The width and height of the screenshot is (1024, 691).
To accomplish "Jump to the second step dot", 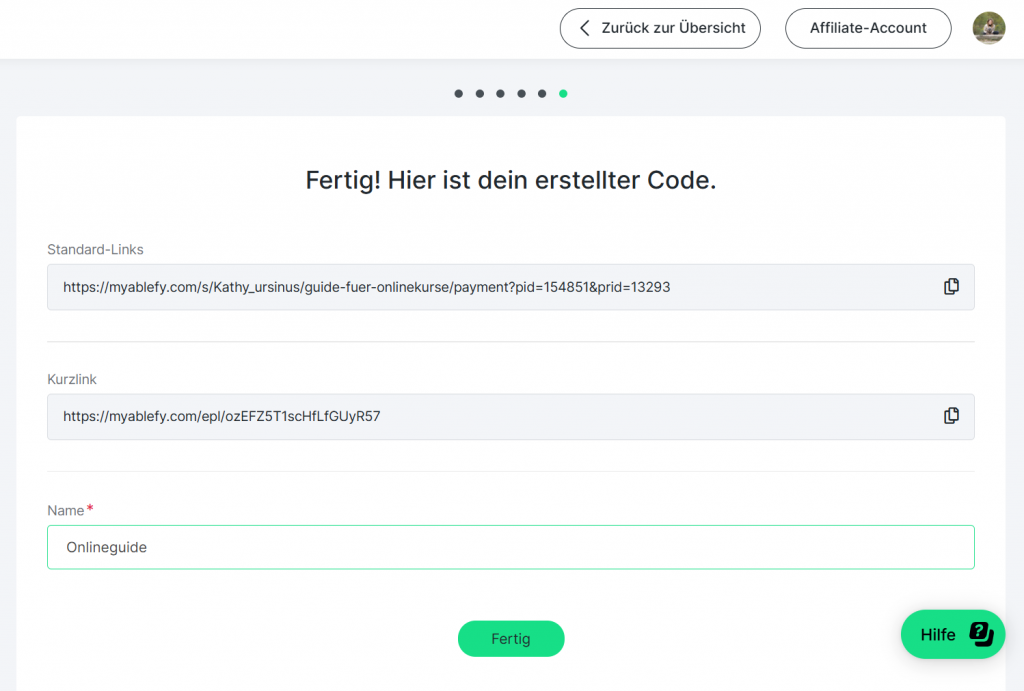I will (x=480, y=94).
